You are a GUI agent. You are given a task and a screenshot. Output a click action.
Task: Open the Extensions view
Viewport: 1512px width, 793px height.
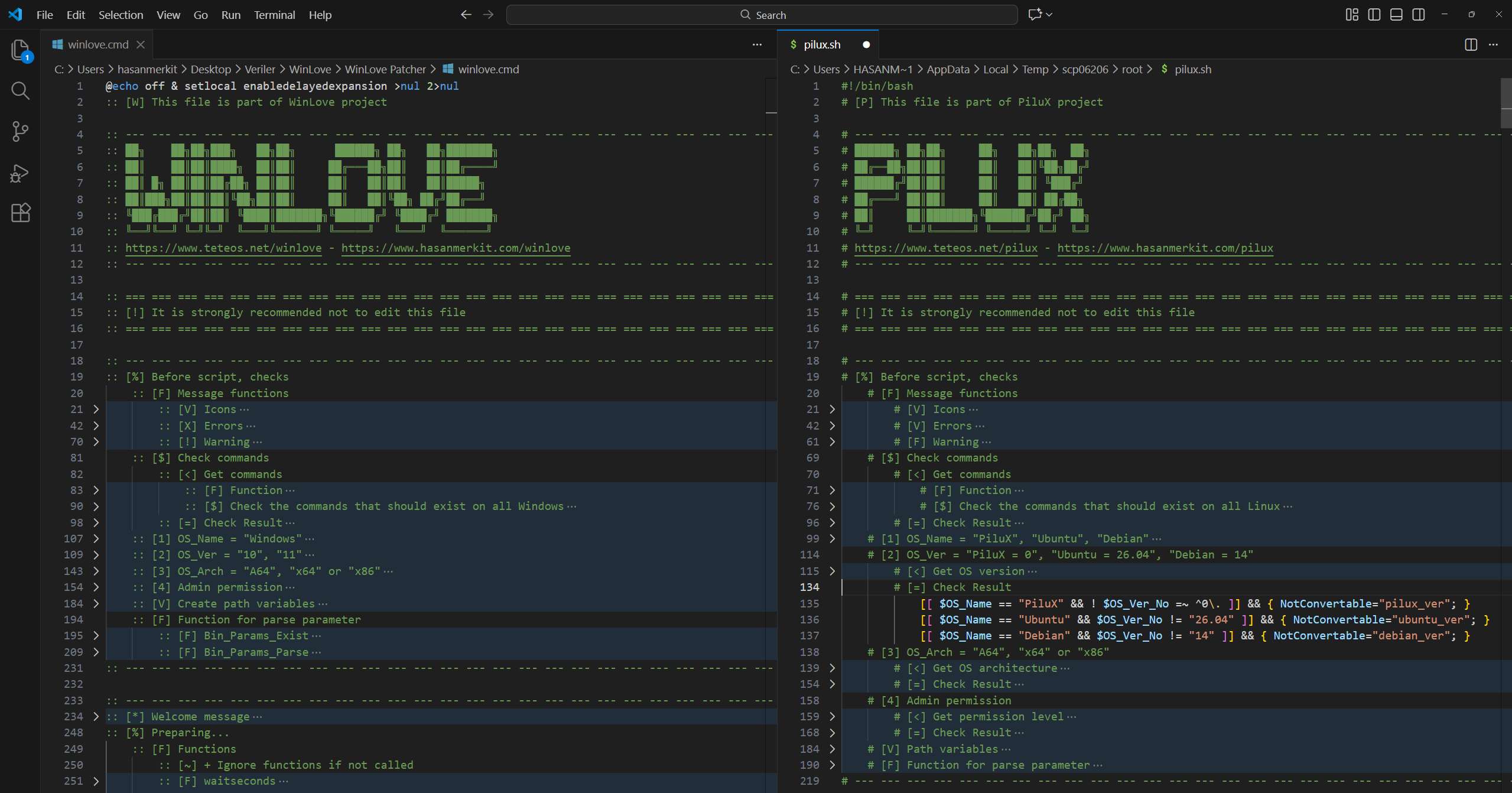[x=20, y=213]
